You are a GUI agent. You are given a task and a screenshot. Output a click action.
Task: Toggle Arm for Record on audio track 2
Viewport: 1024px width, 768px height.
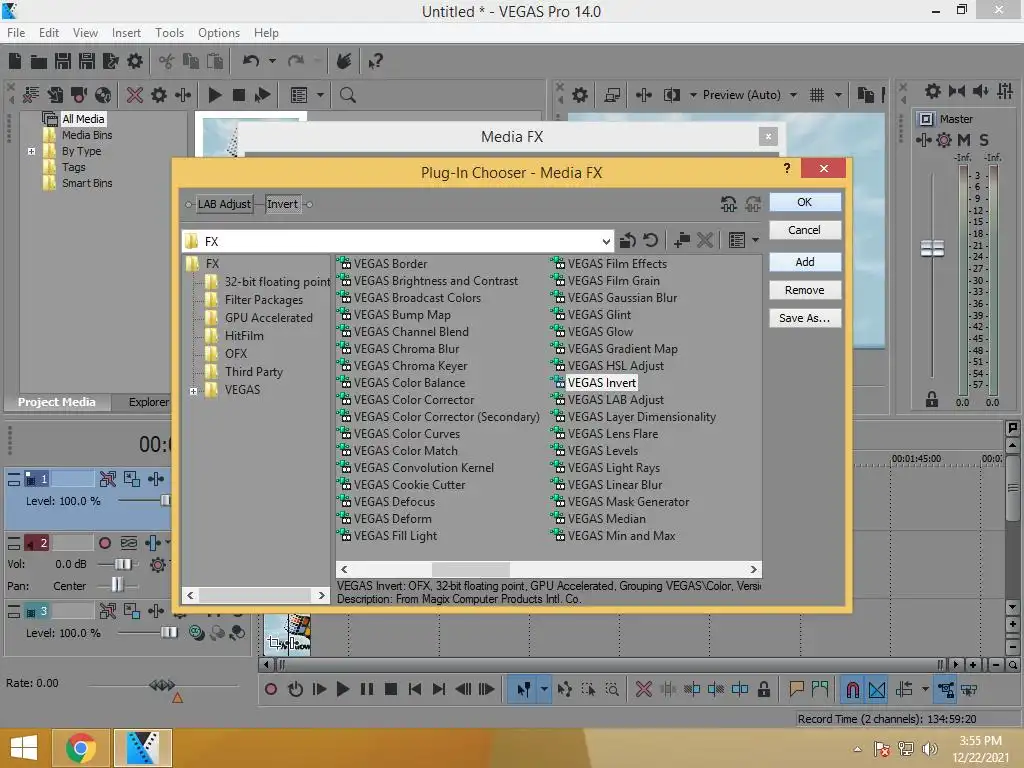(104, 543)
